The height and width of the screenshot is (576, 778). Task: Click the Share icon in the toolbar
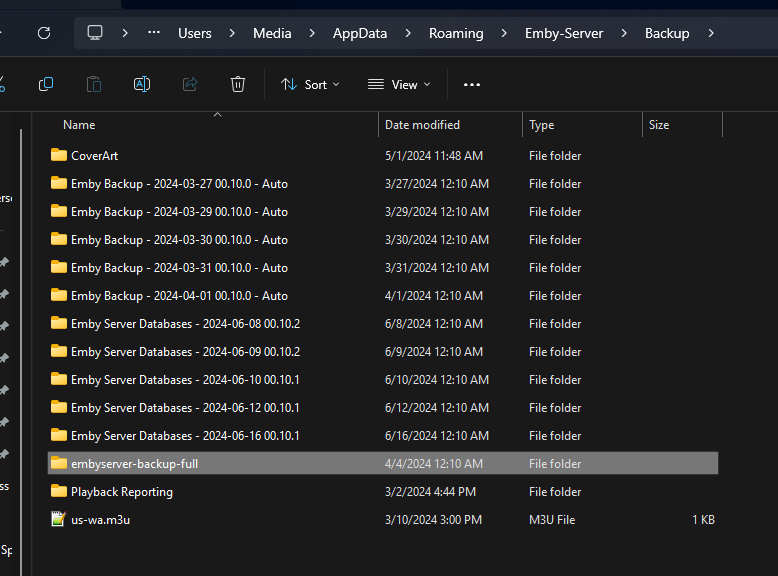[x=190, y=85]
